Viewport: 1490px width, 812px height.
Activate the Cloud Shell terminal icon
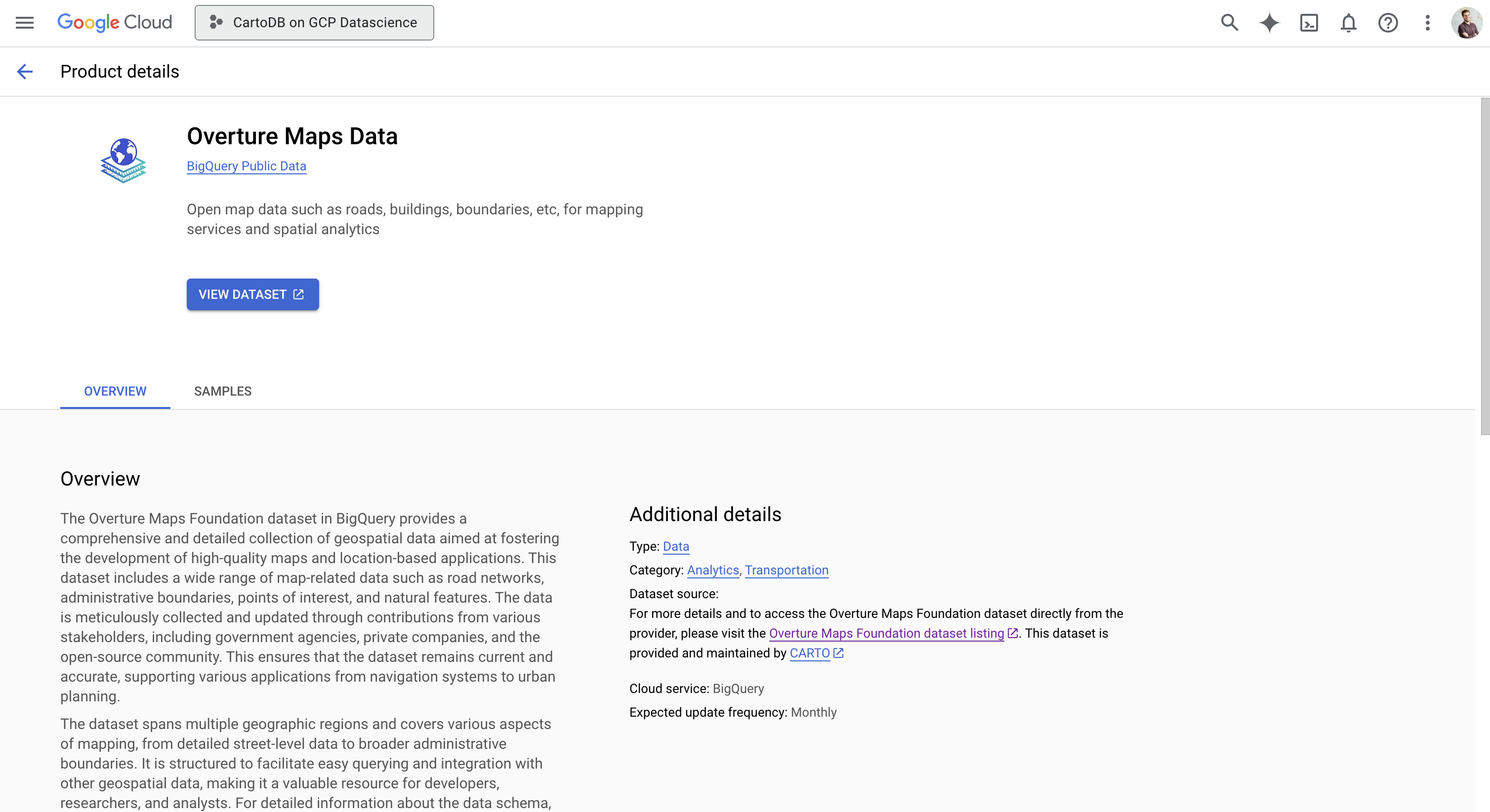click(1309, 23)
